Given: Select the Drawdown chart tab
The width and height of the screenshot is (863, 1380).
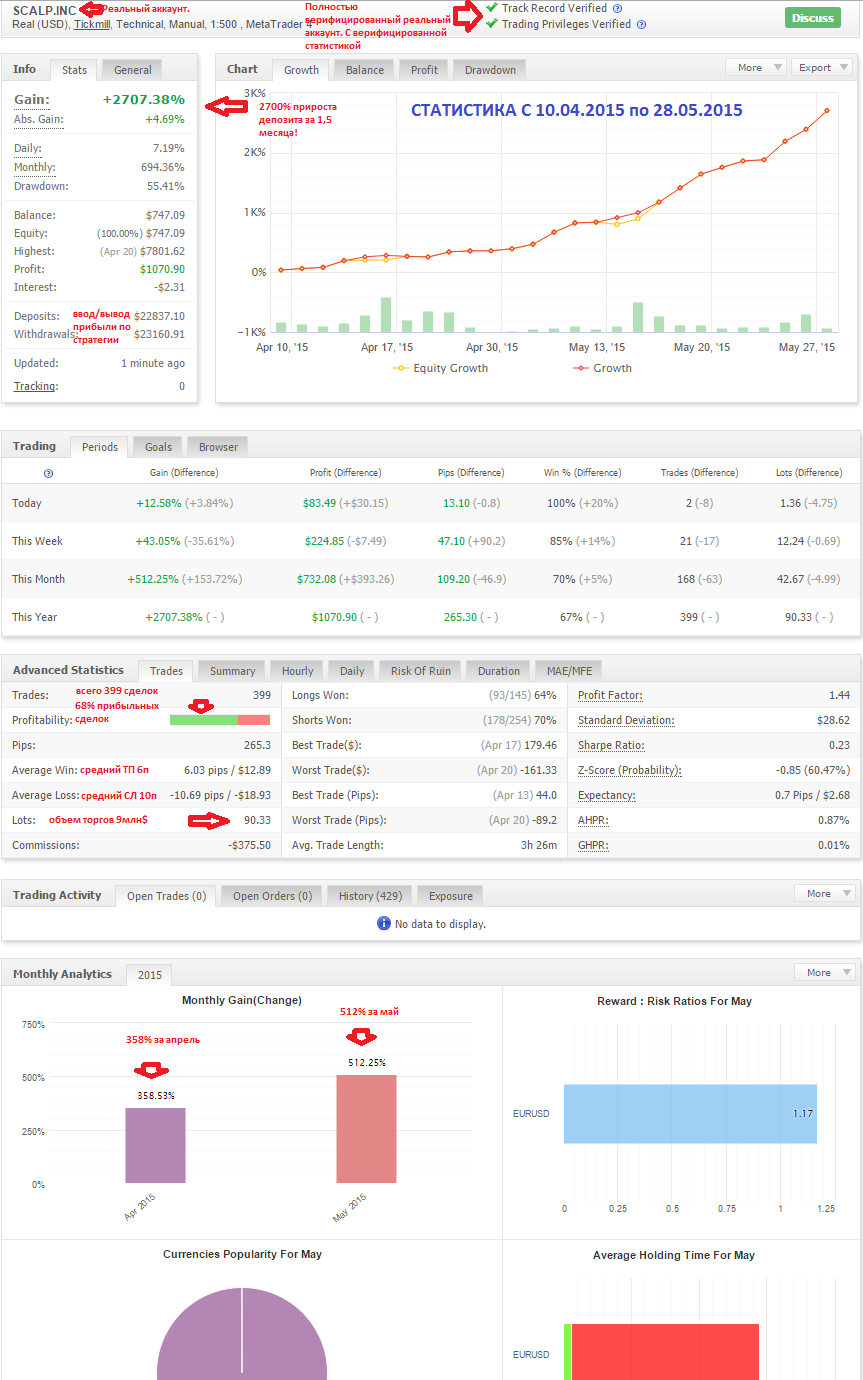Looking at the screenshot, I should pyautogui.click(x=490, y=69).
